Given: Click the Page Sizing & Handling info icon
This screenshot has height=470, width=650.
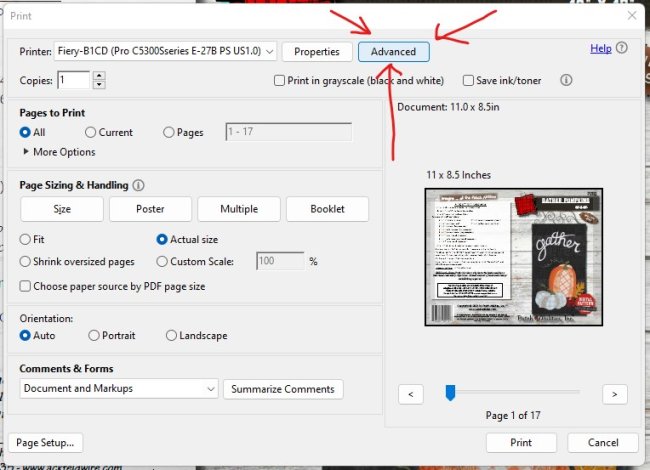Looking at the screenshot, I should pos(138,185).
